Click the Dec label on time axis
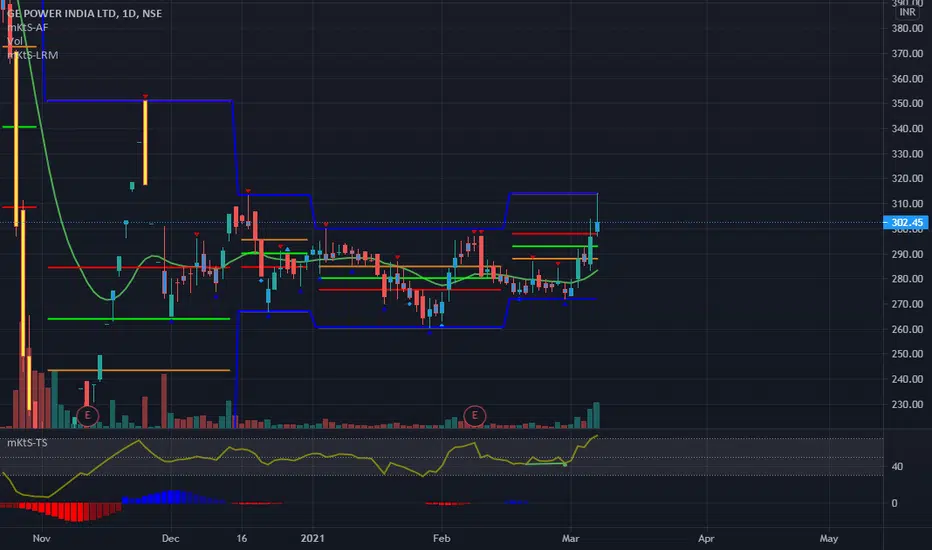The width and height of the screenshot is (932, 550). point(170,538)
